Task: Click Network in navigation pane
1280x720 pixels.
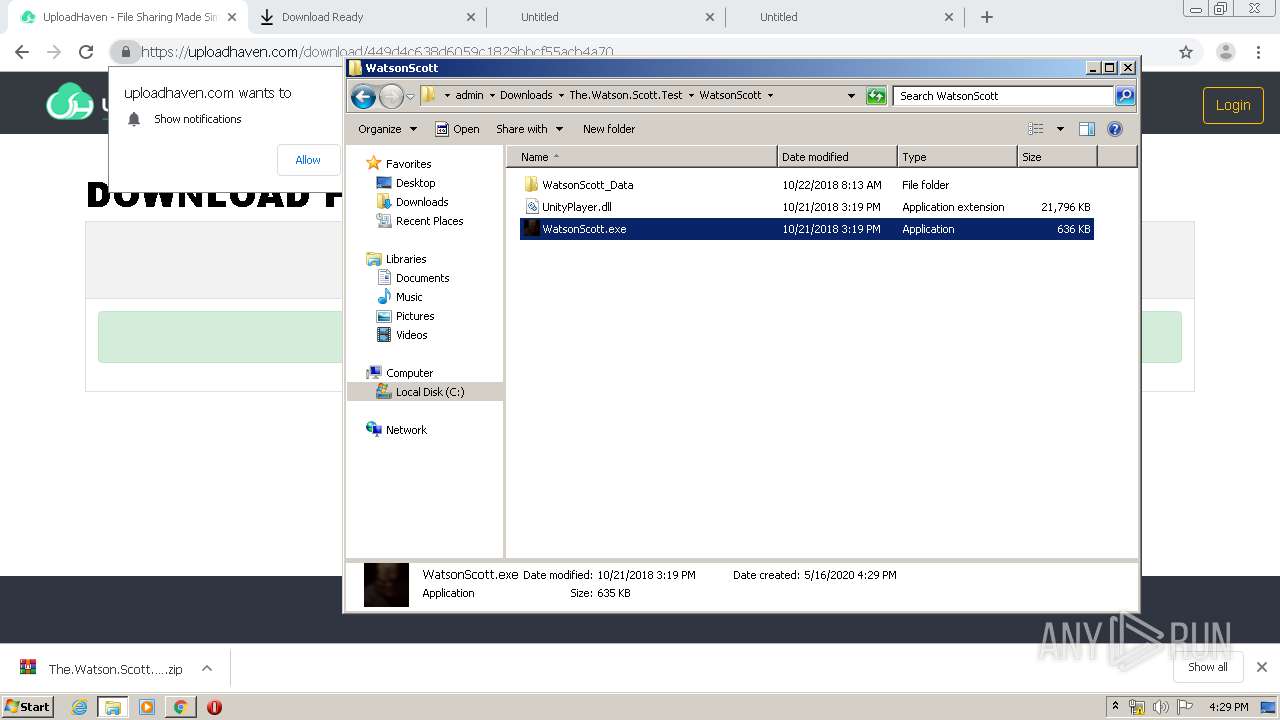Action: [406, 430]
